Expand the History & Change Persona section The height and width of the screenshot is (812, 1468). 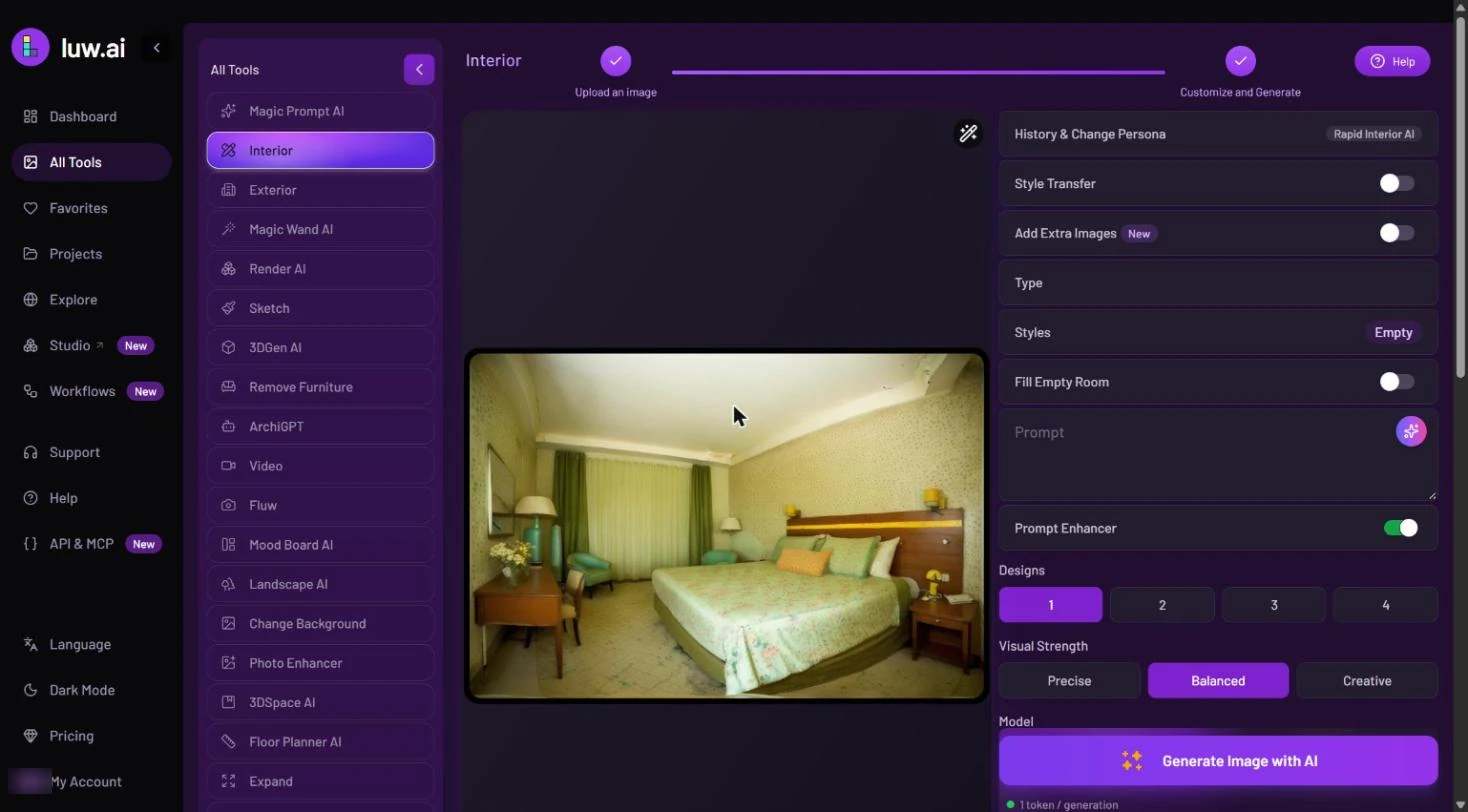click(x=1218, y=134)
